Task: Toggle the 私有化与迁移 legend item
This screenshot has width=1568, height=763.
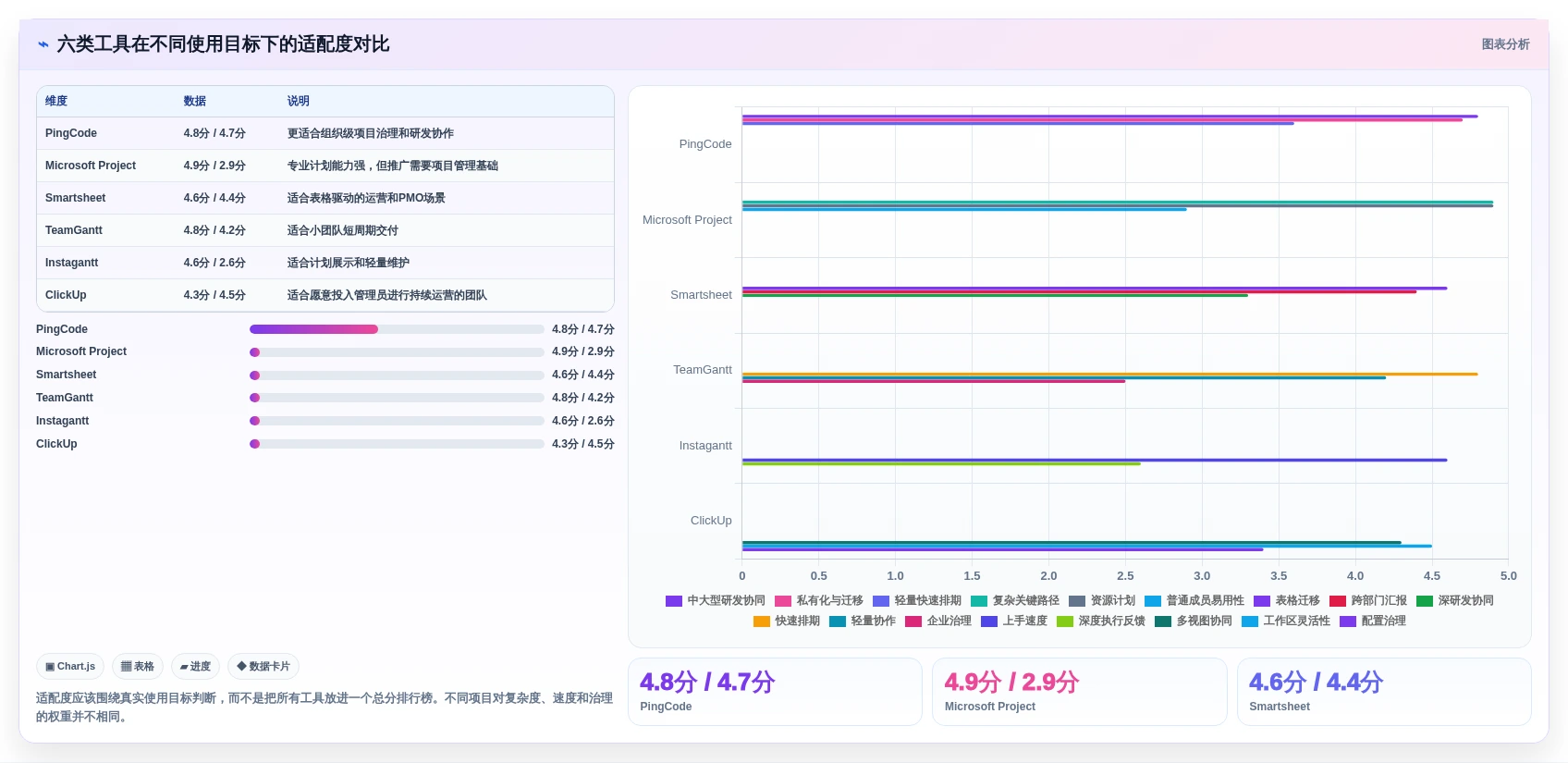Action: click(x=819, y=600)
